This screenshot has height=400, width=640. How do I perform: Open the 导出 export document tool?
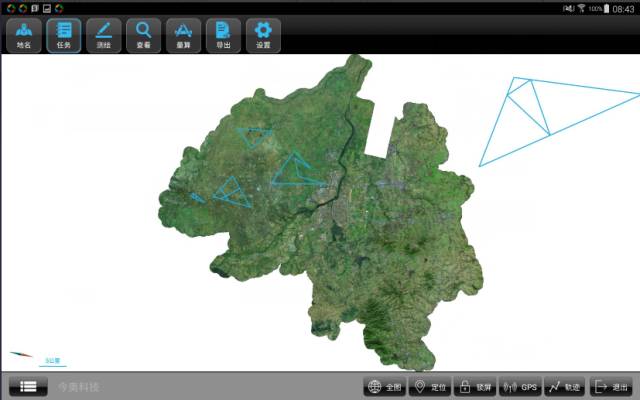(x=223, y=36)
